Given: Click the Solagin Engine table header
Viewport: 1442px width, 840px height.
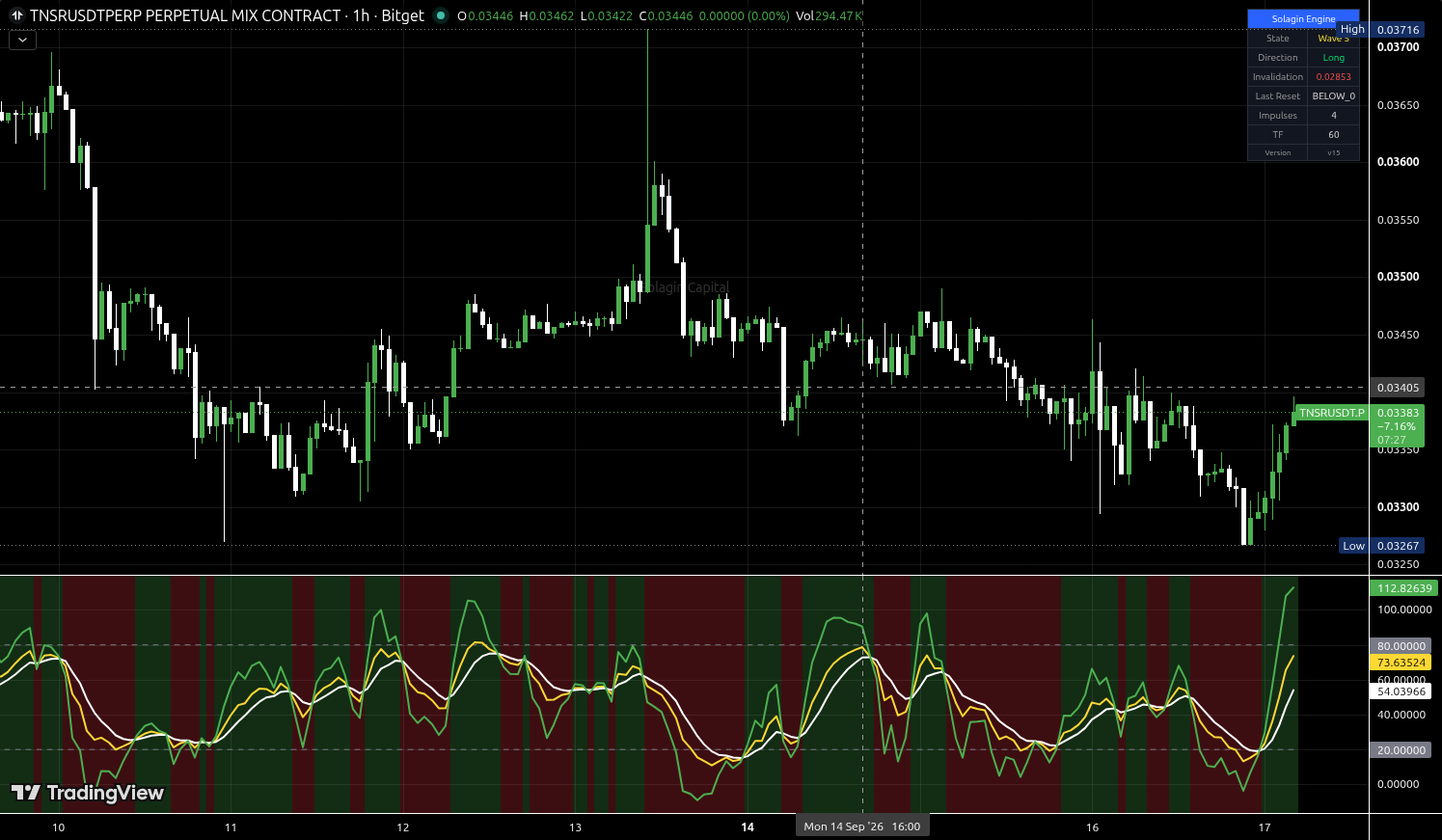Looking at the screenshot, I should [1303, 18].
